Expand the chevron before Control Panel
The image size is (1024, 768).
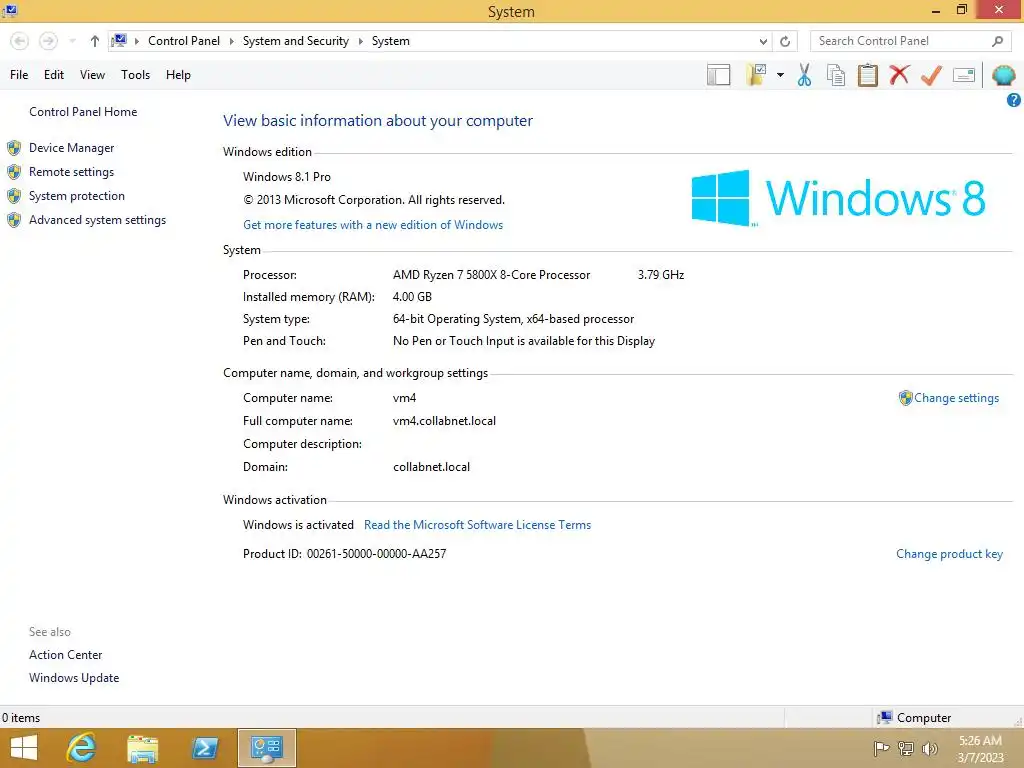136,41
